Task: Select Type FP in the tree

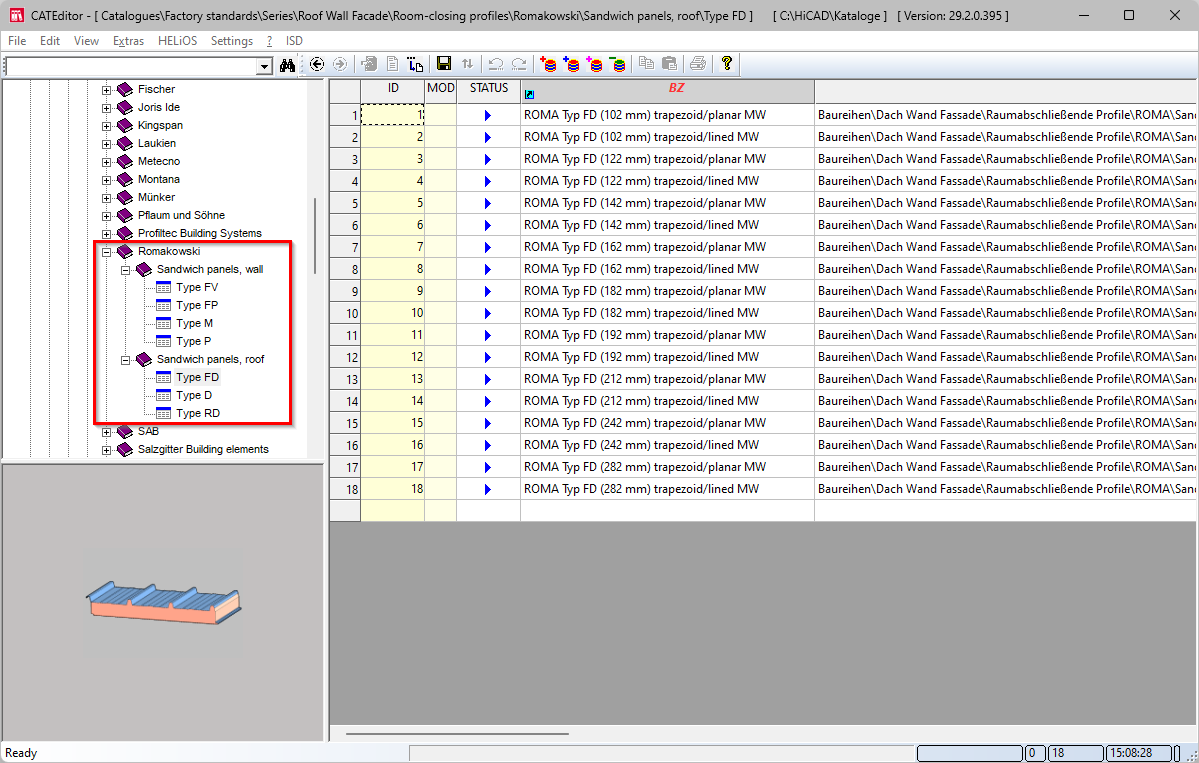Action: [x=197, y=306]
